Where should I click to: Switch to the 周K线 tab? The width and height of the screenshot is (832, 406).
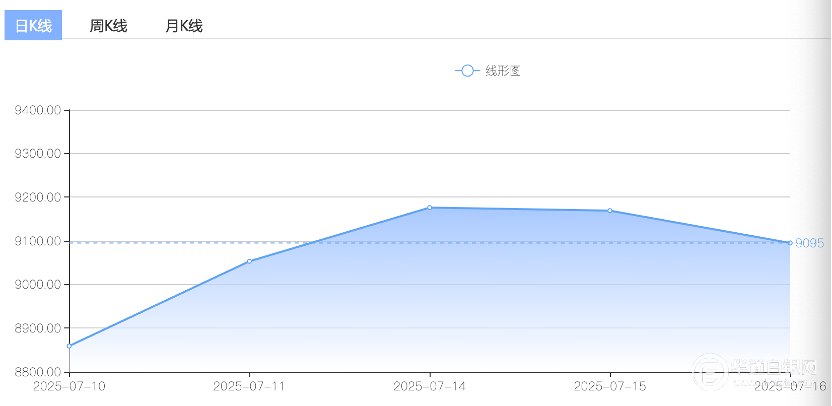pos(108,25)
